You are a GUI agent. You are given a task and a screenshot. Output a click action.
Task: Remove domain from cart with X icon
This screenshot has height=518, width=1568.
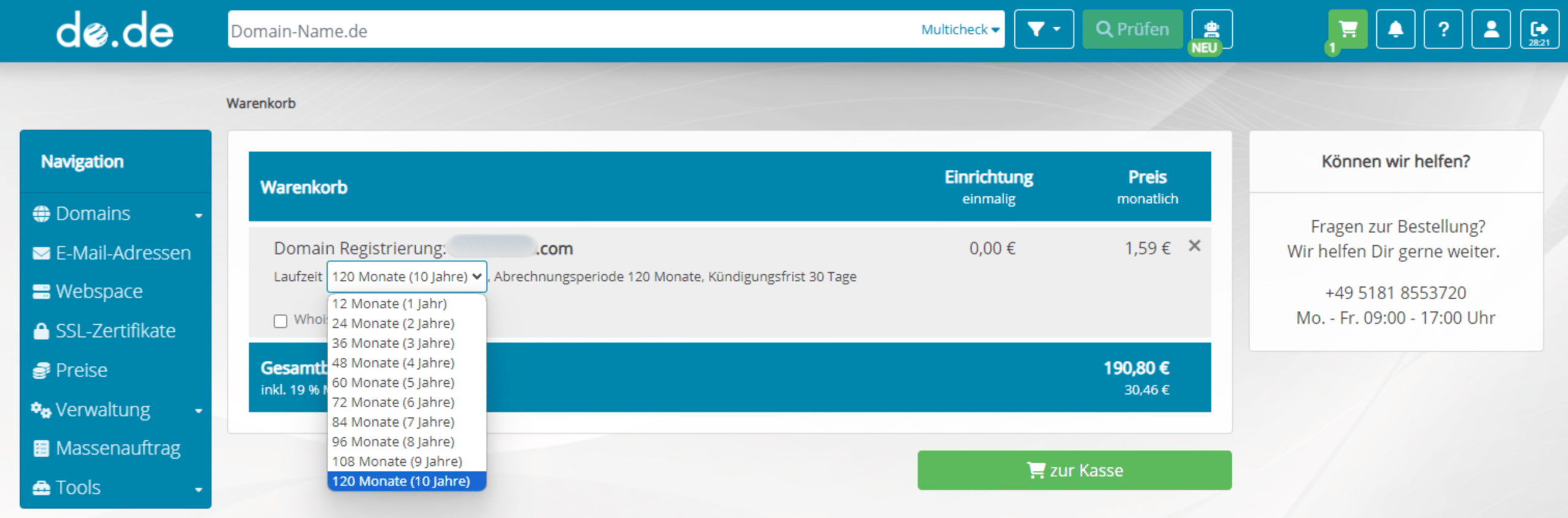(x=1194, y=246)
